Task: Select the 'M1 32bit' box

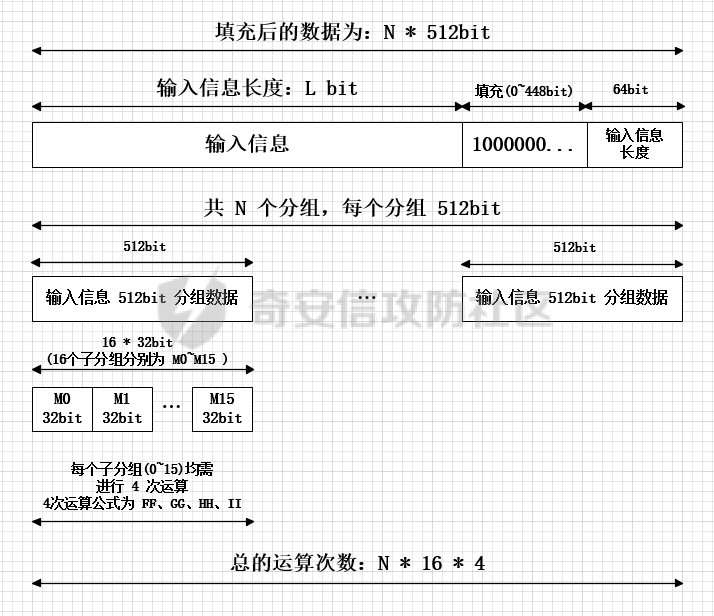Action: coord(122,409)
